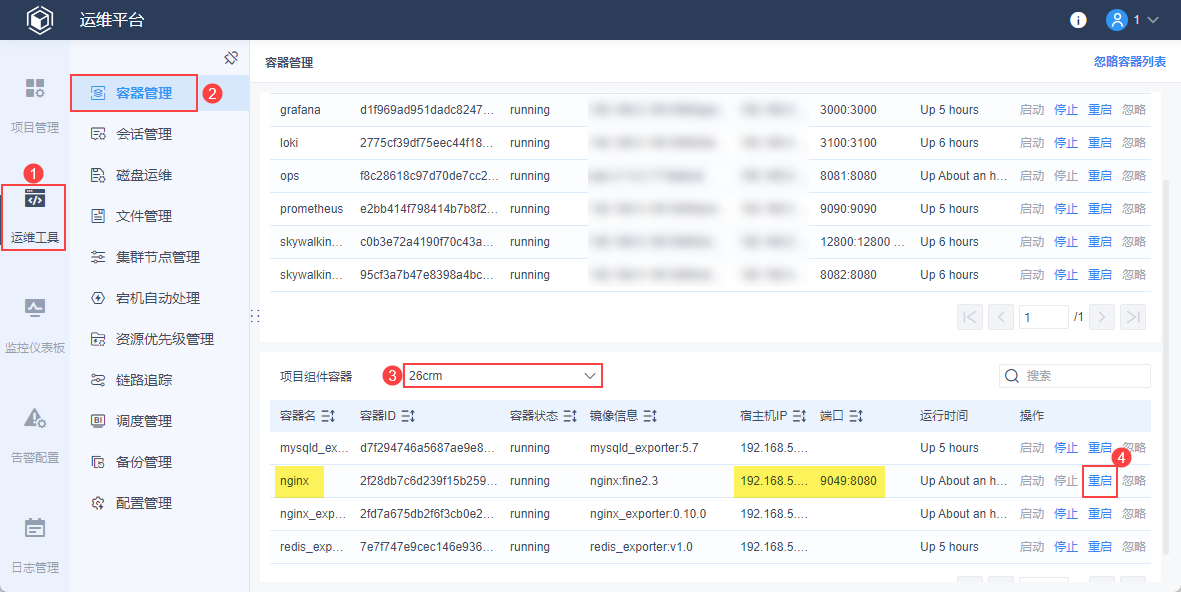Select 文件管理 menu item

[144, 216]
